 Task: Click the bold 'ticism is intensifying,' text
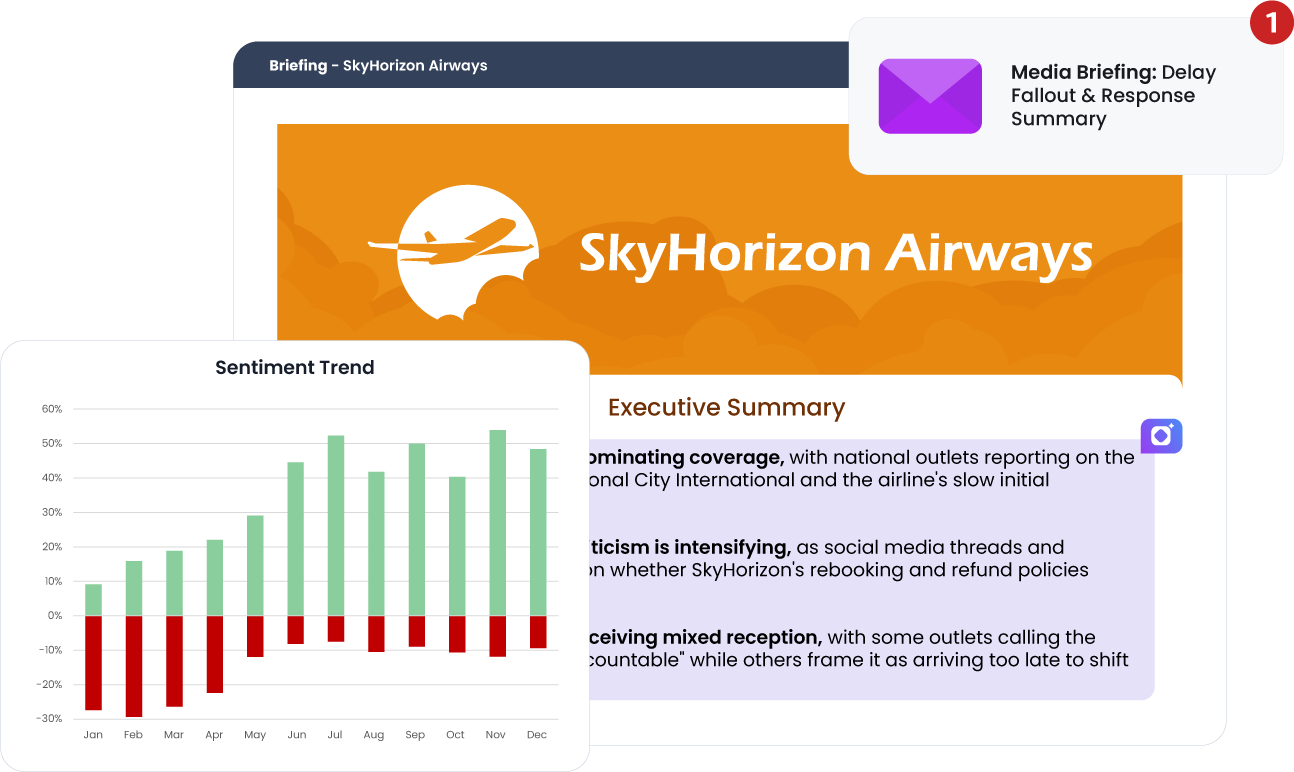[691, 548]
